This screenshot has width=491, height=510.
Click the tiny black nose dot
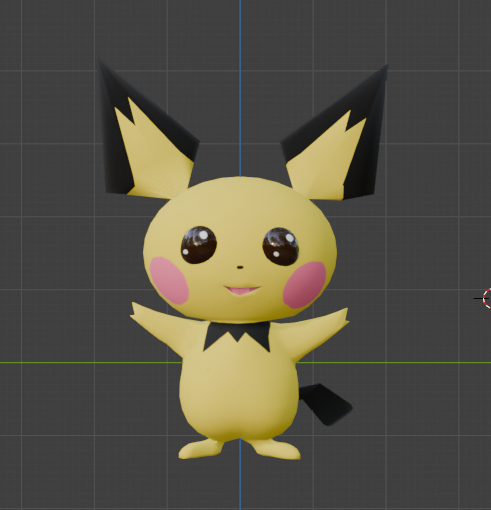[x=240, y=267]
